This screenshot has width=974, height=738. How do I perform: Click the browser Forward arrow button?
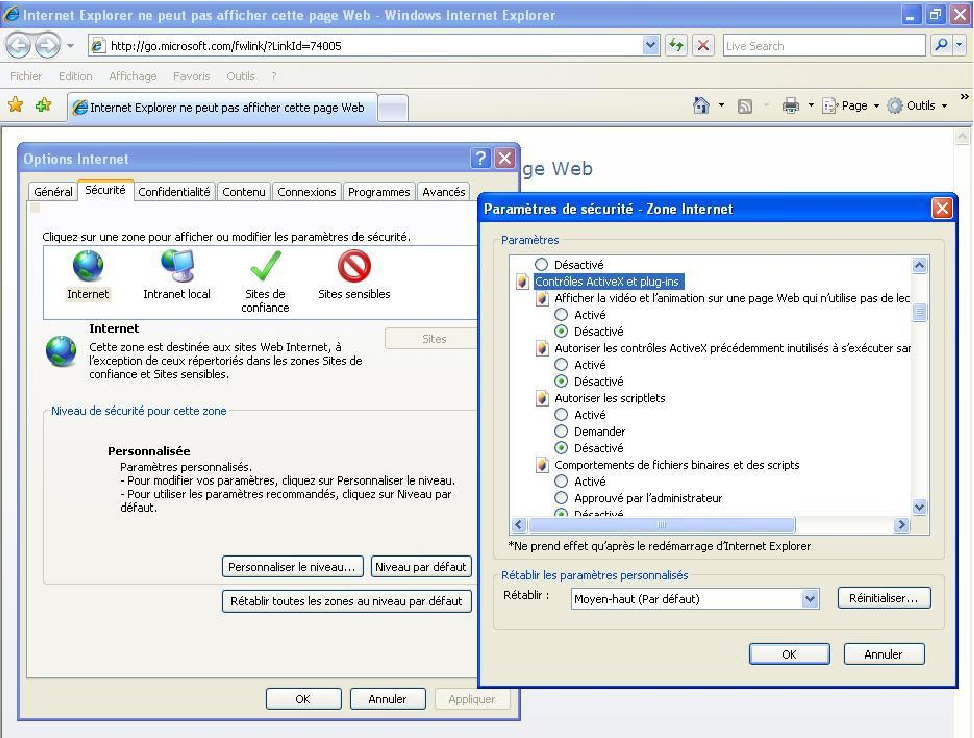(48, 45)
